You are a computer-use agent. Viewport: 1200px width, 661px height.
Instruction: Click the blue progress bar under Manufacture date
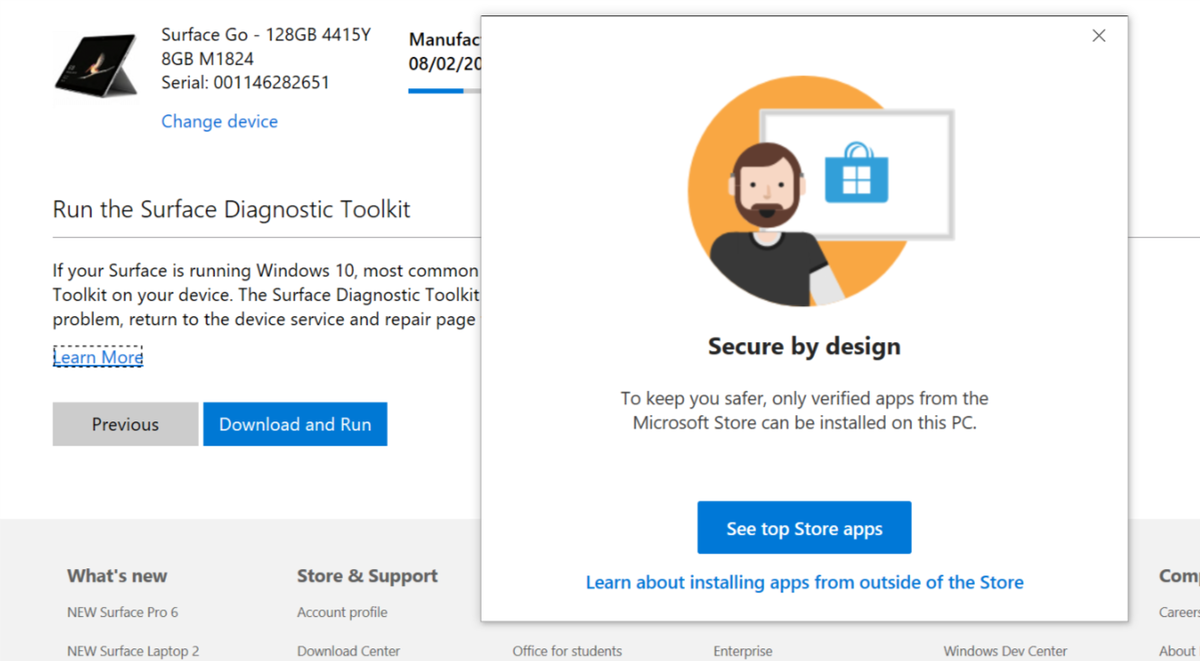coord(436,91)
